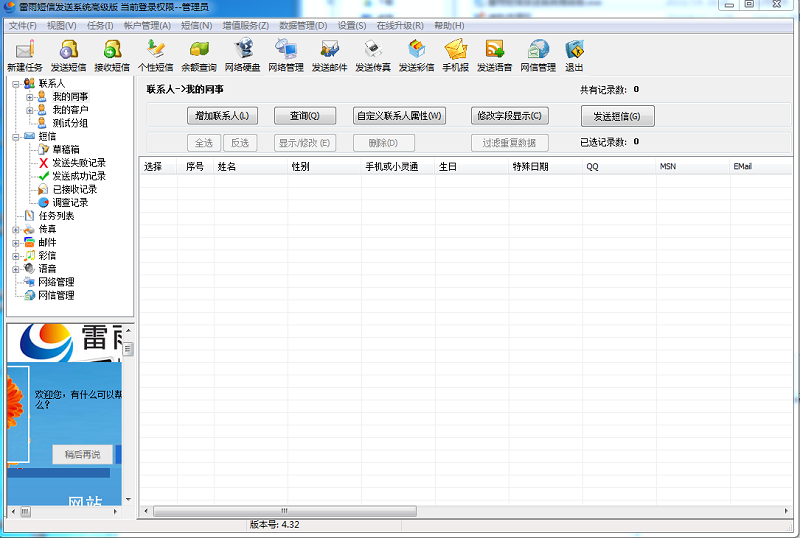Click the 稍后再说 button in chat popup
Viewport: 800px width, 538px height.
pos(82,454)
